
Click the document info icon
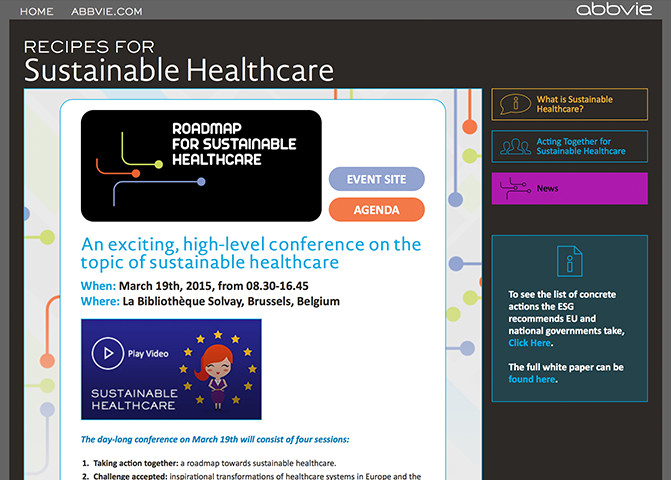(570, 261)
